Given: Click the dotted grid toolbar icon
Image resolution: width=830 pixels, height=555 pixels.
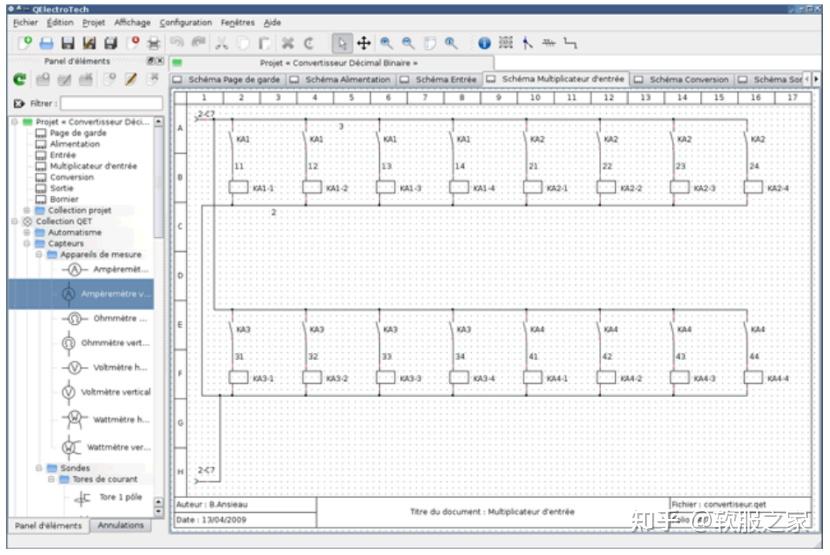Looking at the screenshot, I should click(506, 42).
